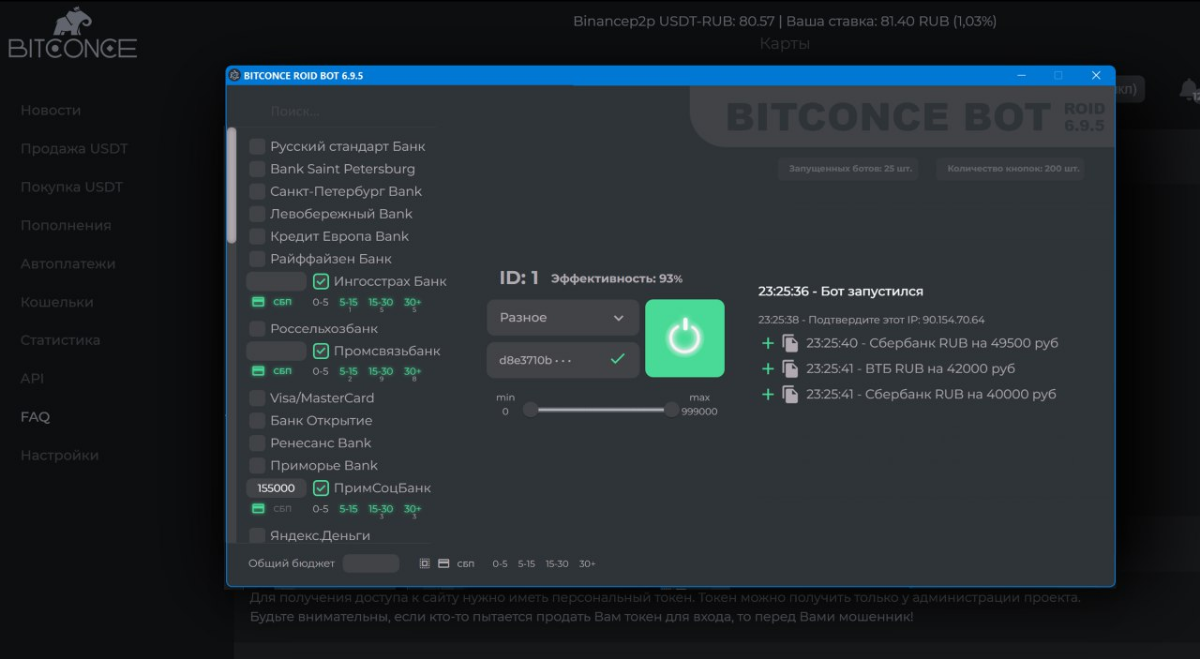Viewport: 1200px width, 659px height.
Task: Click the bank list vertical scrollbar
Action: (x=232, y=185)
